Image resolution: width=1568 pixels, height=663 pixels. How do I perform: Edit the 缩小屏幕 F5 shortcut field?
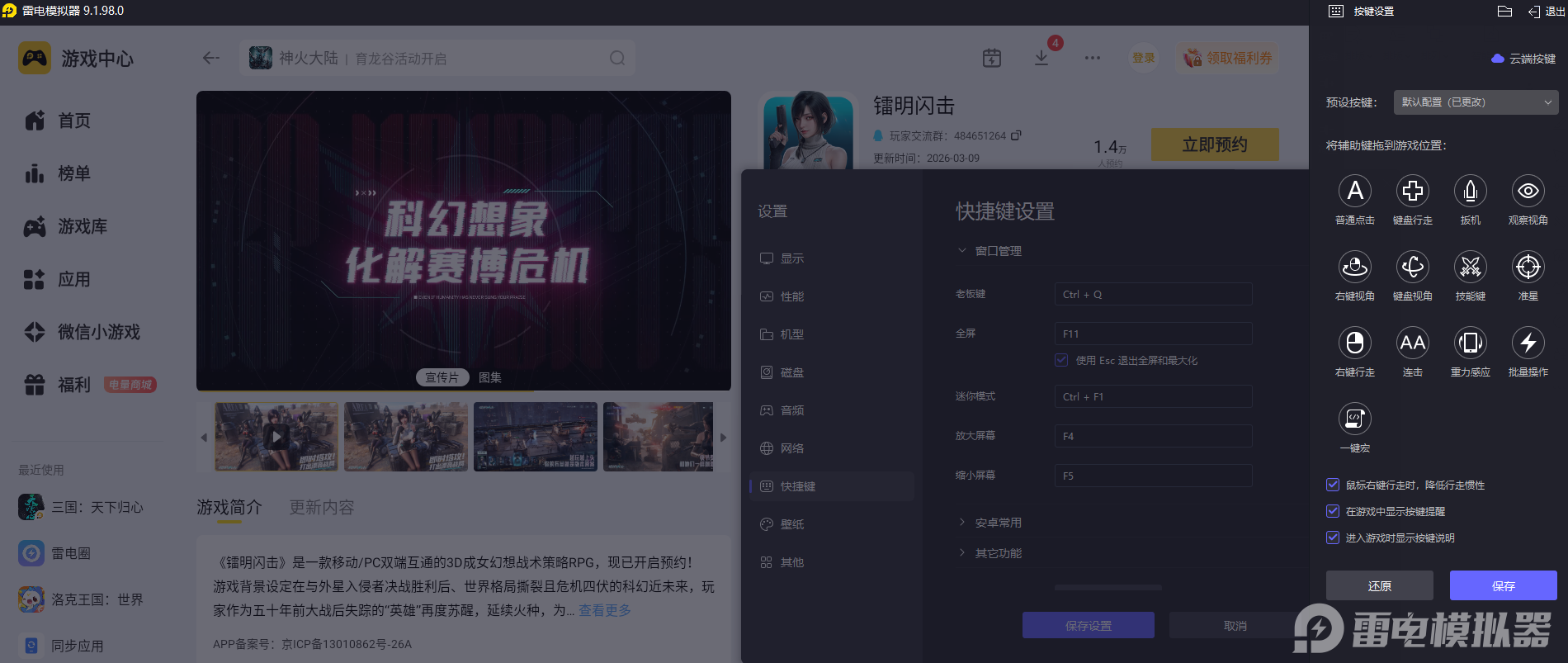coord(1153,476)
